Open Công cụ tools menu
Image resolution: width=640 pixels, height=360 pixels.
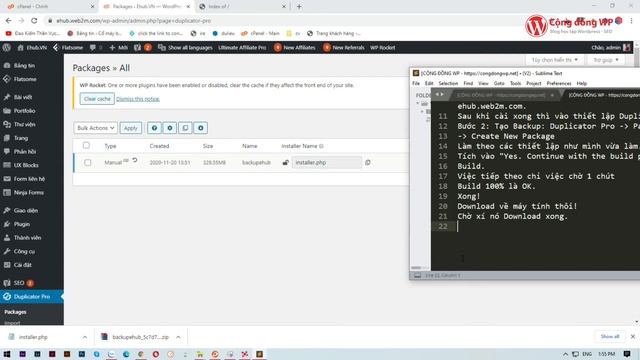(24, 251)
